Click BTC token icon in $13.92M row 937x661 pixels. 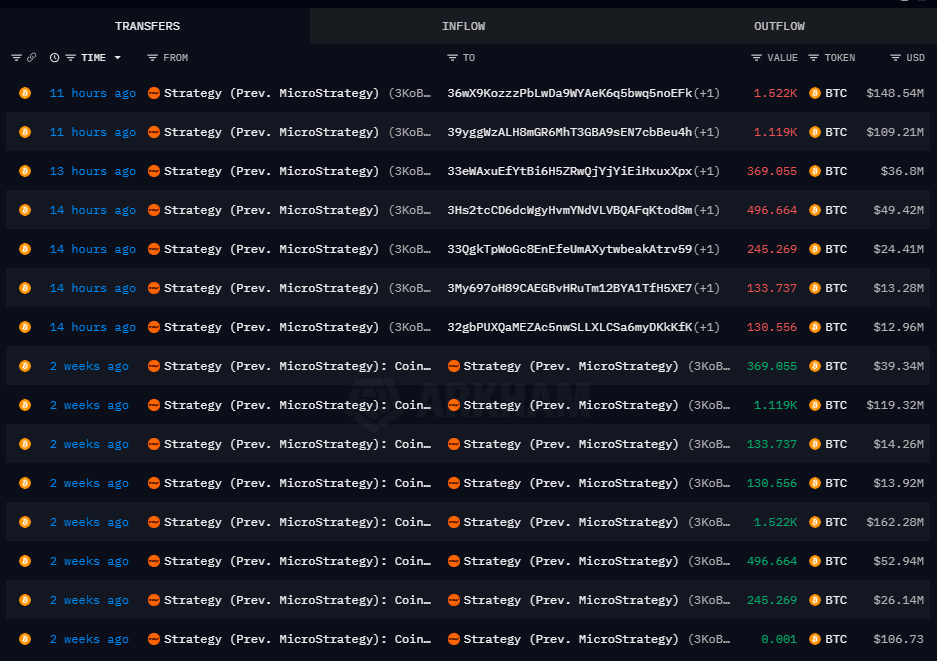(x=814, y=483)
